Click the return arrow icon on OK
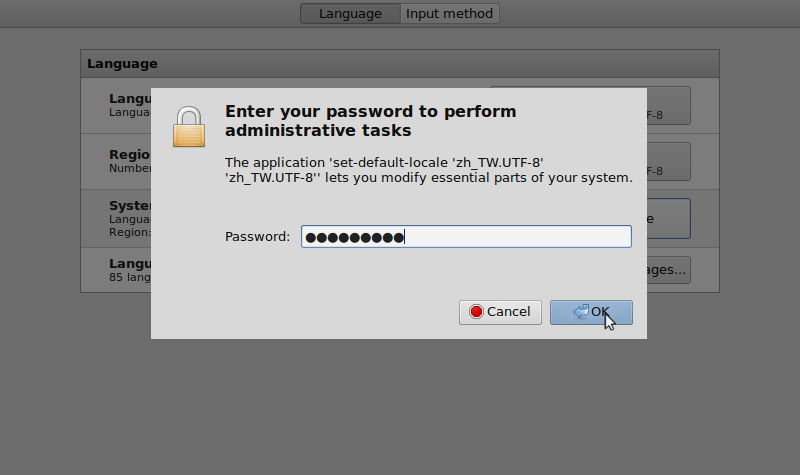800x475 pixels. tap(581, 311)
